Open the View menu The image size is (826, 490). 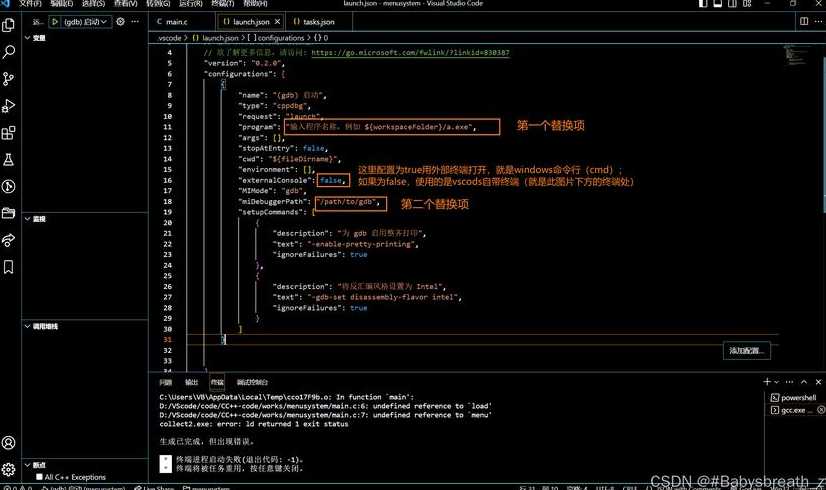pos(125,3)
